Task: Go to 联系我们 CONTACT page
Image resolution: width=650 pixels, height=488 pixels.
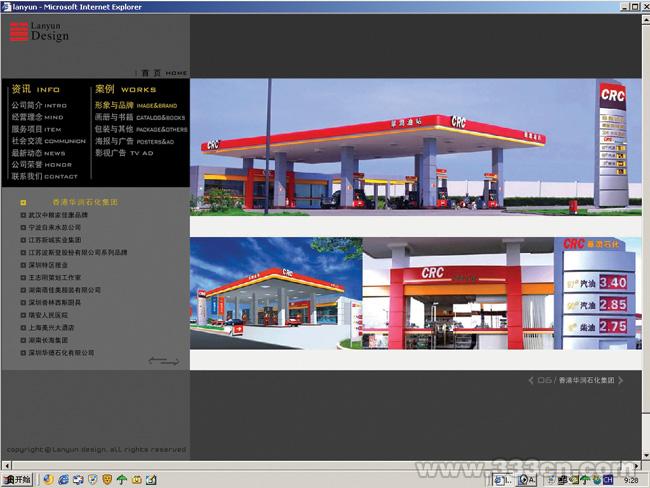Action: (x=44, y=176)
